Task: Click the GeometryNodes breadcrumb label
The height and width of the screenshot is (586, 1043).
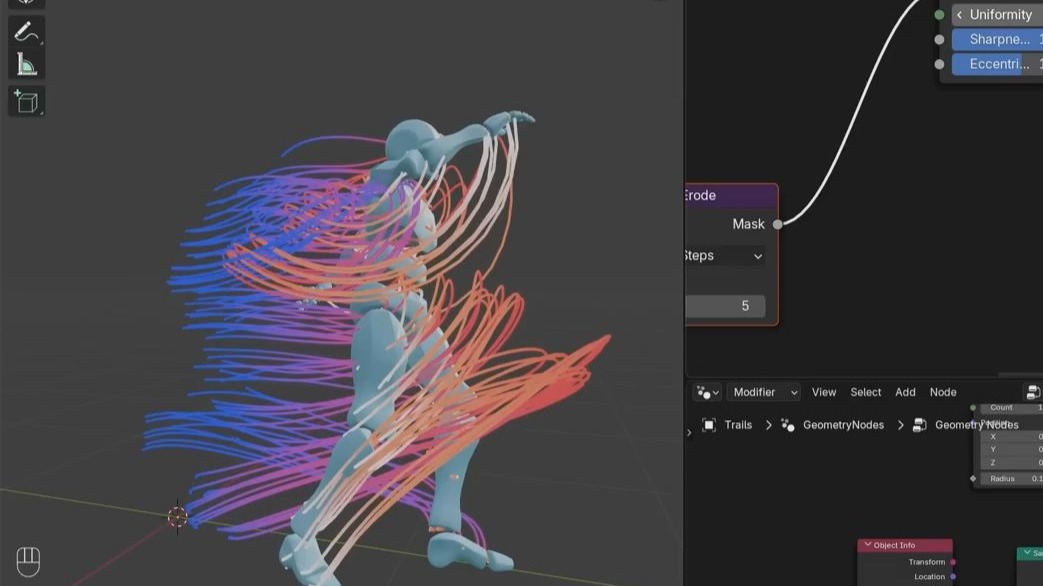Action: (843, 424)
